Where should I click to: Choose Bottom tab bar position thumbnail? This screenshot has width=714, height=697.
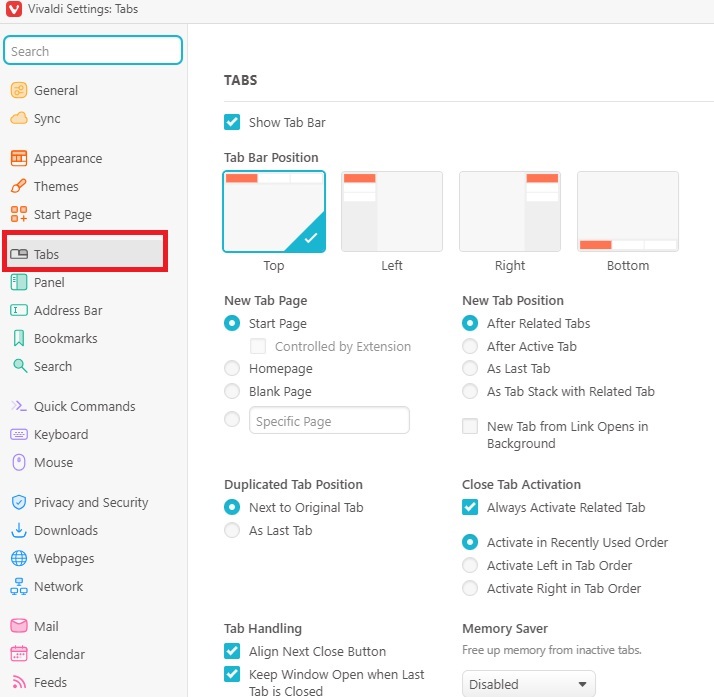628,211
